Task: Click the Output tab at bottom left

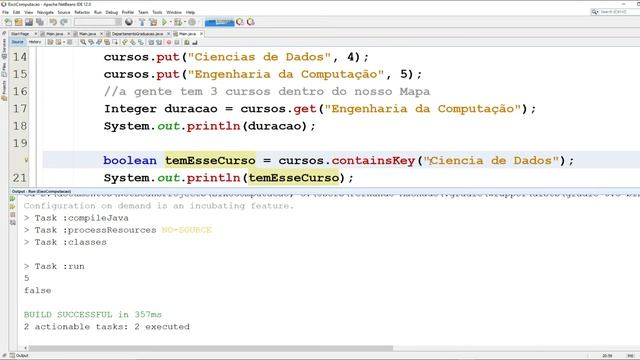Action: (19, 356)
